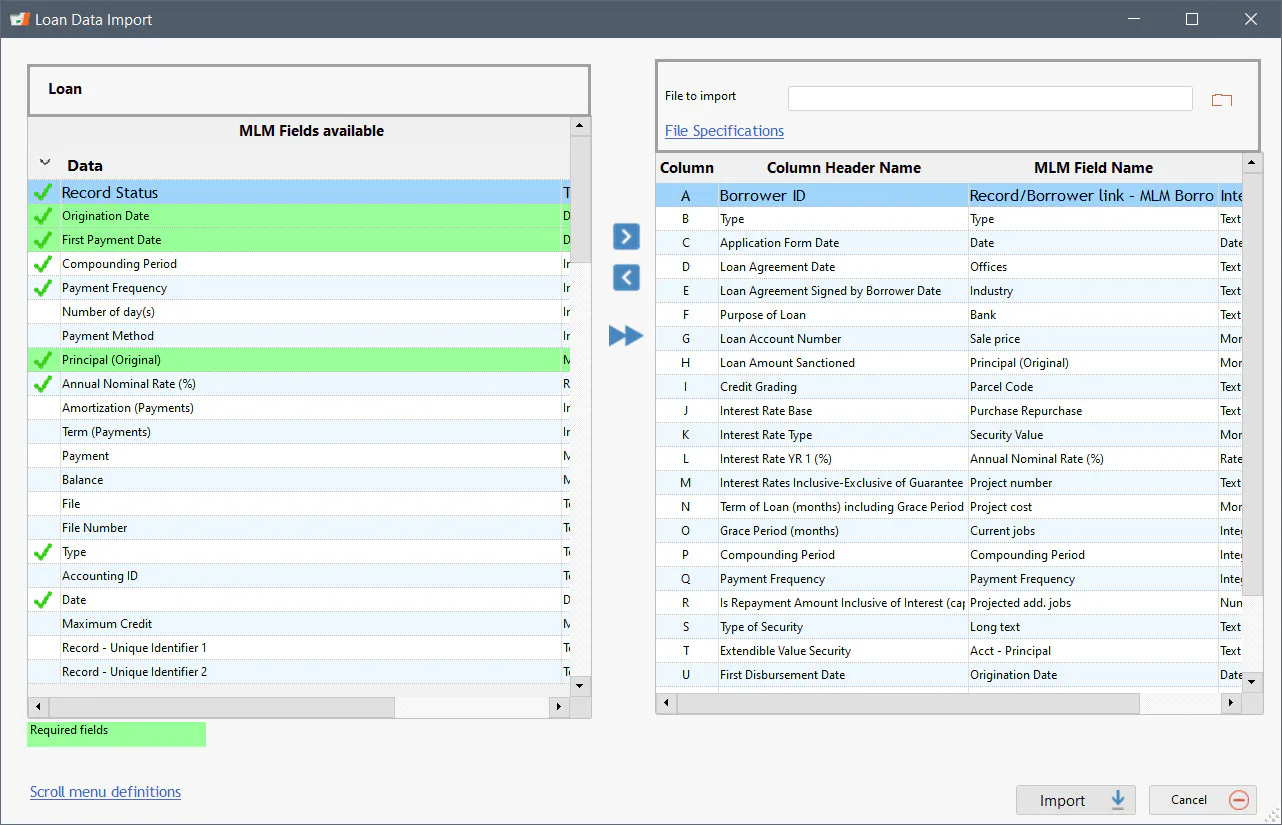Click the File to import text field
1282x825 pixels.
pyautogui.click(x=990, y=98)
